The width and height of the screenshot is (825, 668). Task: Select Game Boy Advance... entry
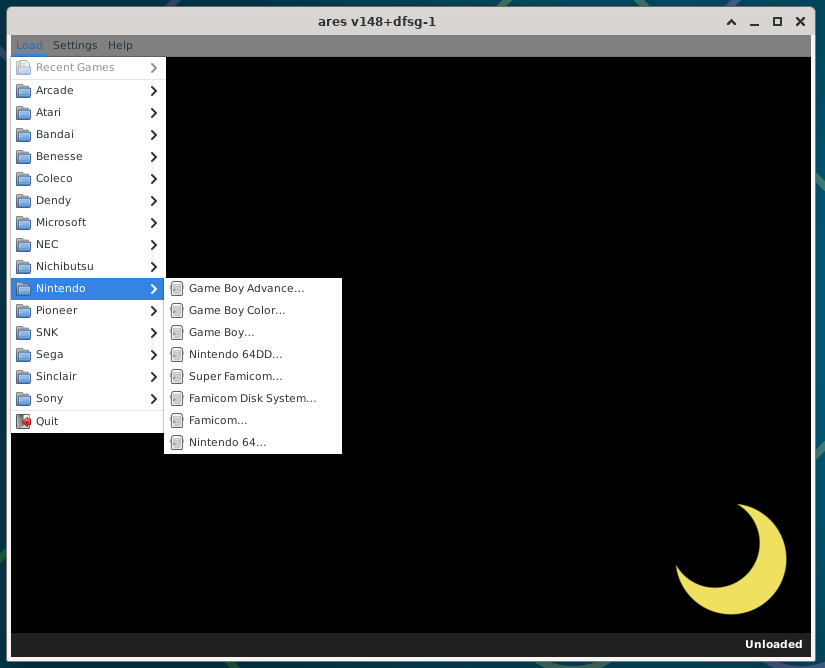coord(253,289)
